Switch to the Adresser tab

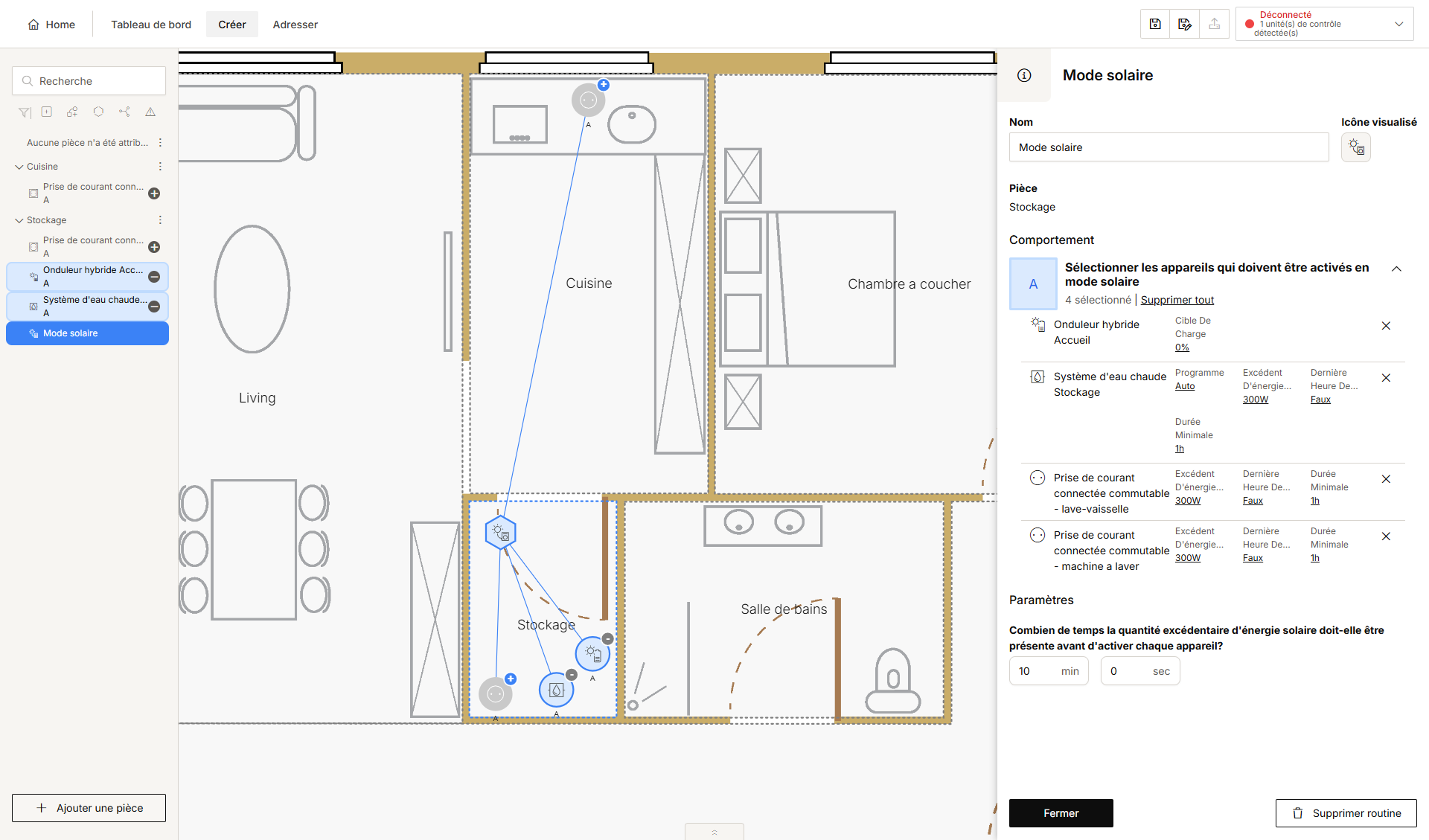tap(295, 25)
